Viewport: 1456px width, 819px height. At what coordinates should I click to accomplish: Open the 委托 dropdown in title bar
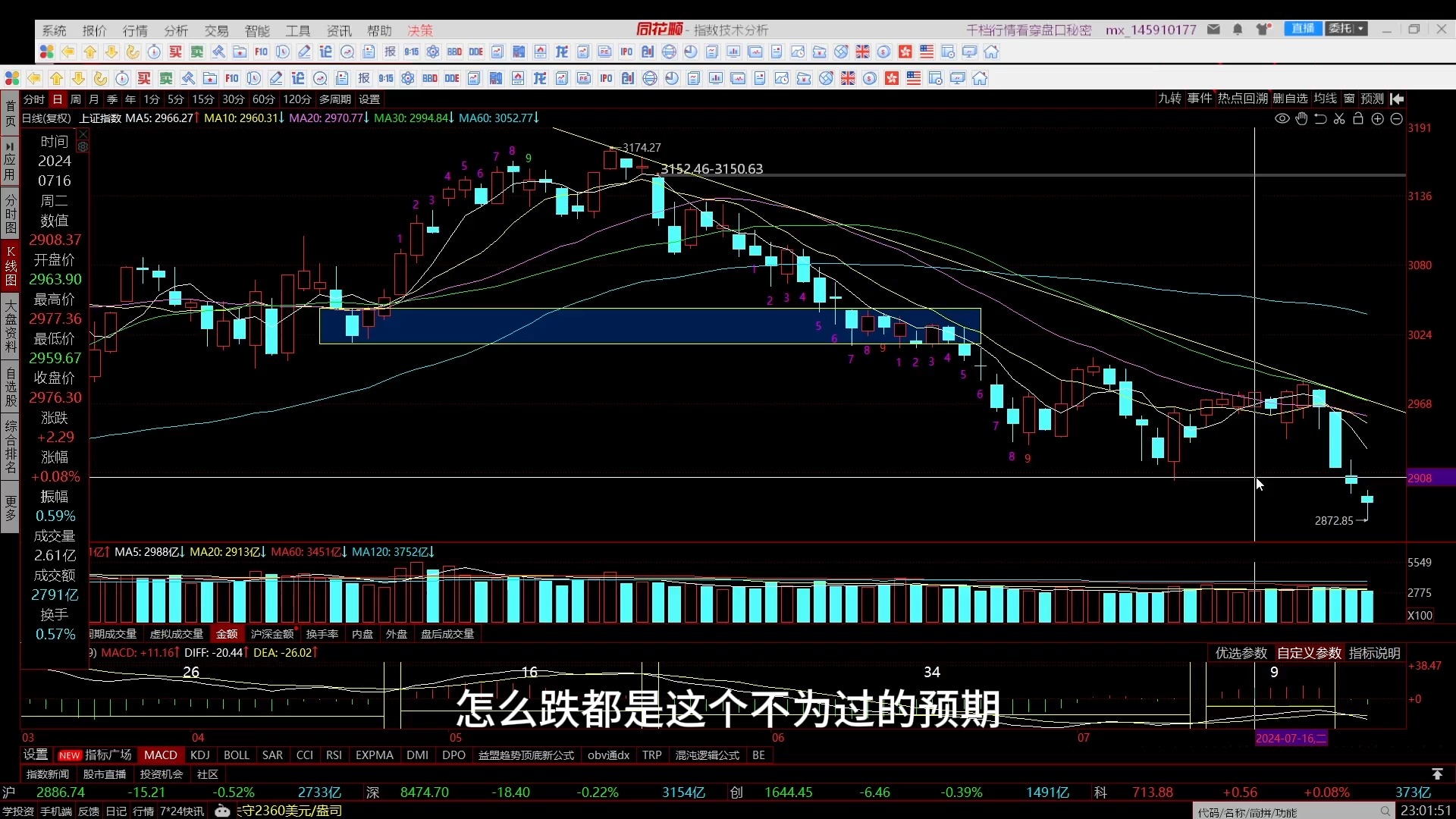pos(1346,29)
